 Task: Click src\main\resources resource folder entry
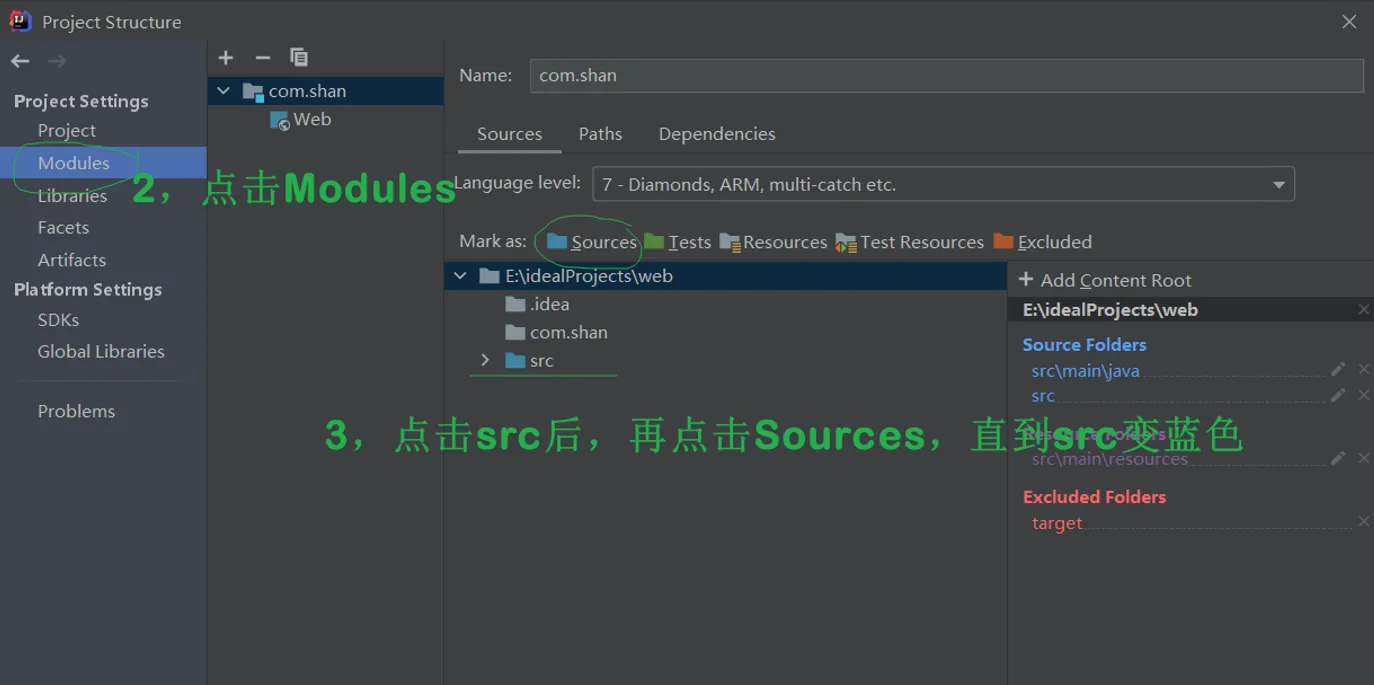(1109, 460)
